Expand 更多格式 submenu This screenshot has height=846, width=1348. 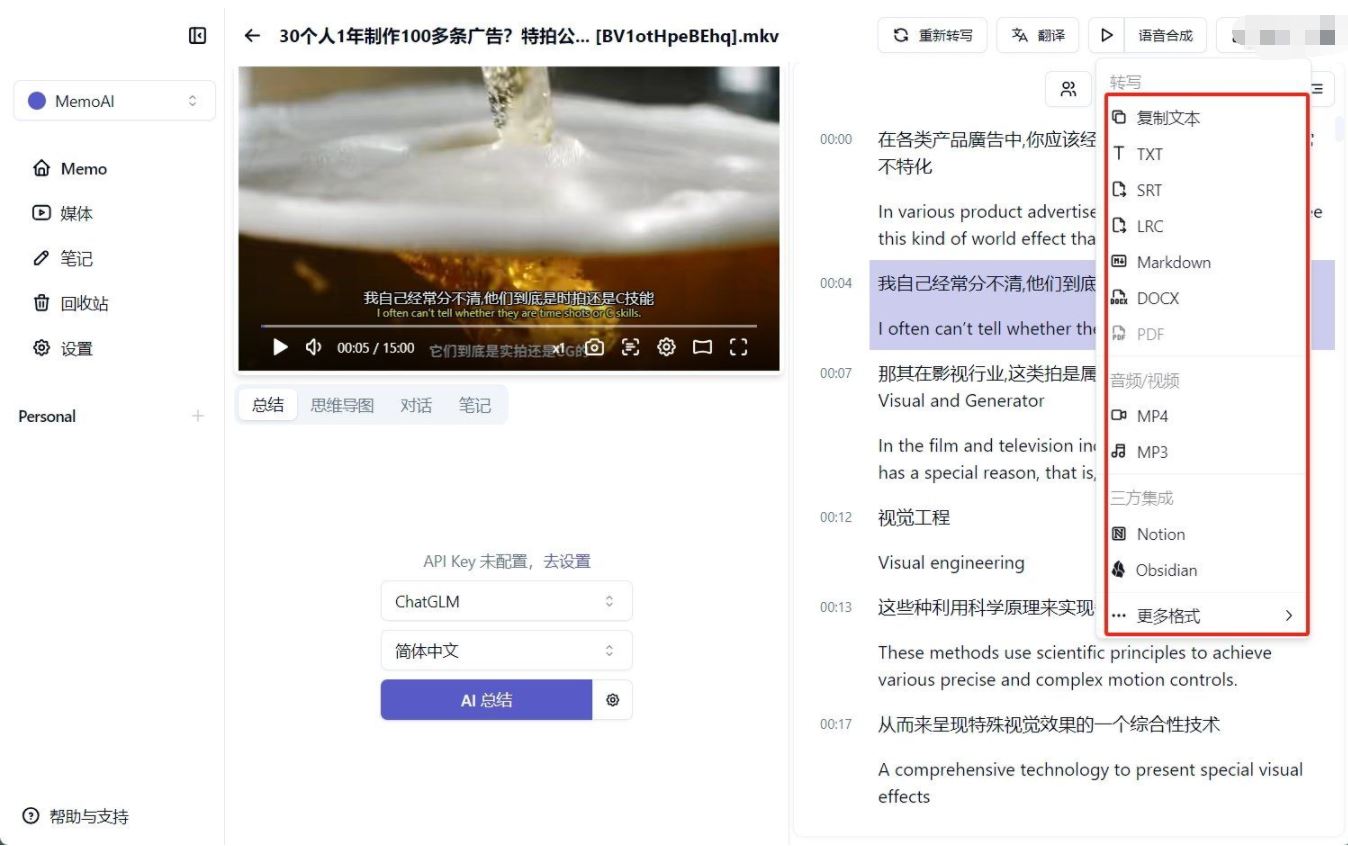(1205, 615)
